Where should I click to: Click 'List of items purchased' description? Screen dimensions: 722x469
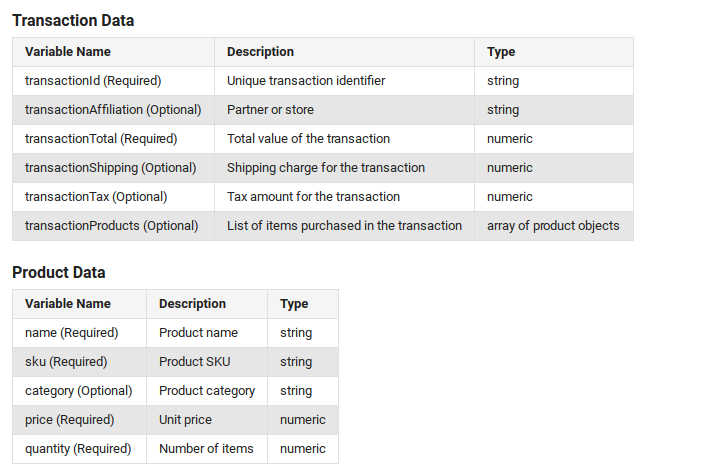(x=344, y=226)
